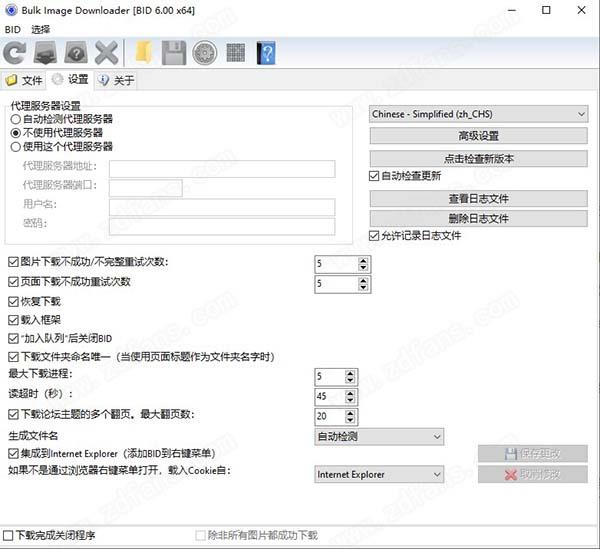Click the 用户名 input field
Viewport: 600px width, 549px height.
[222, 207]
